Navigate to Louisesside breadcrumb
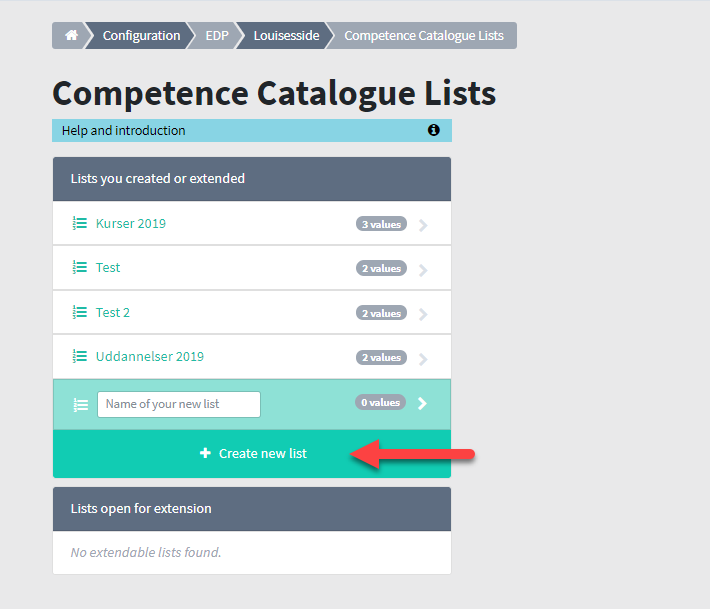Image resolution: width=710 pixels, height=609 pixels. [x=286, y=35]
